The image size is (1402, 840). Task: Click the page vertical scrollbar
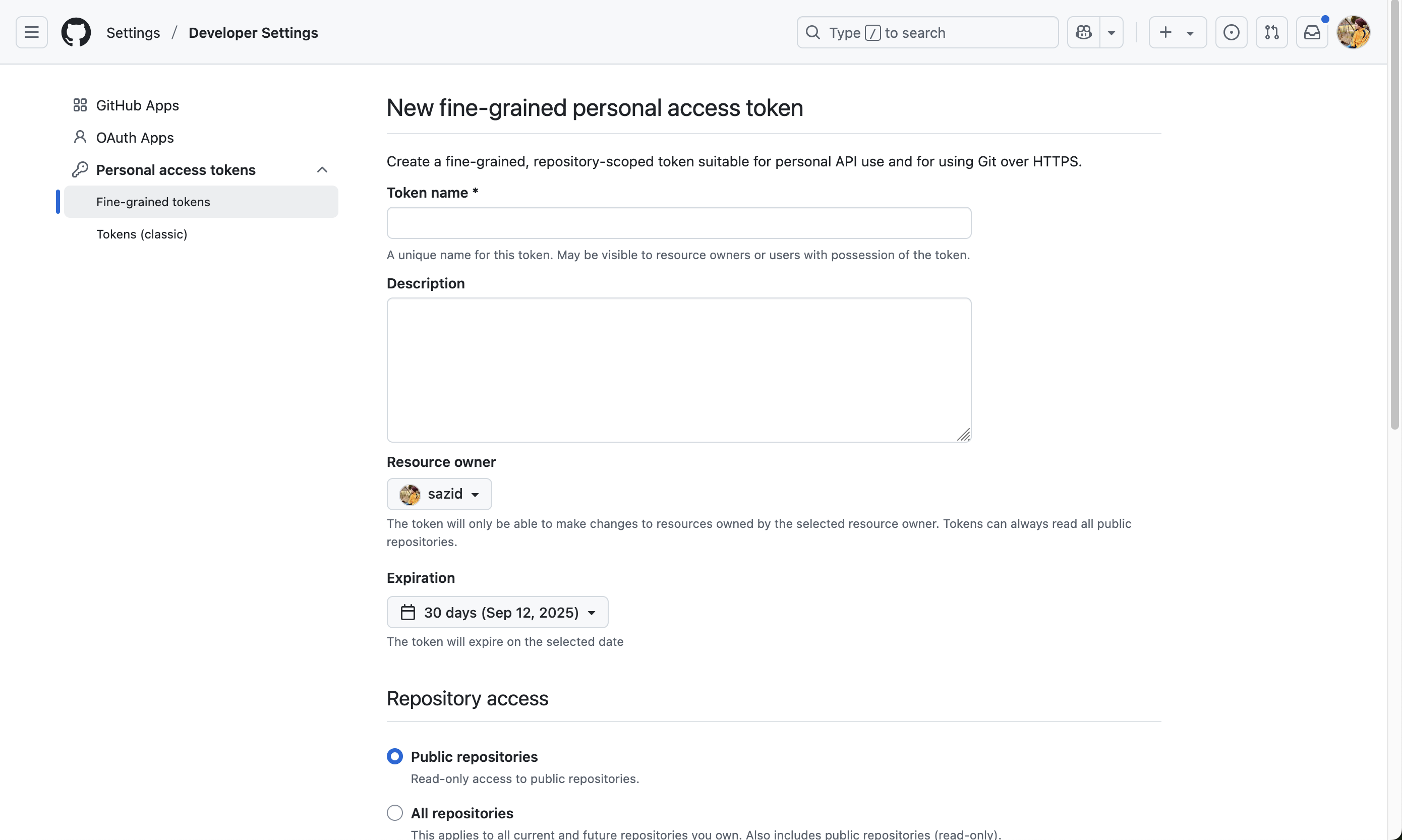(1394, 226)
